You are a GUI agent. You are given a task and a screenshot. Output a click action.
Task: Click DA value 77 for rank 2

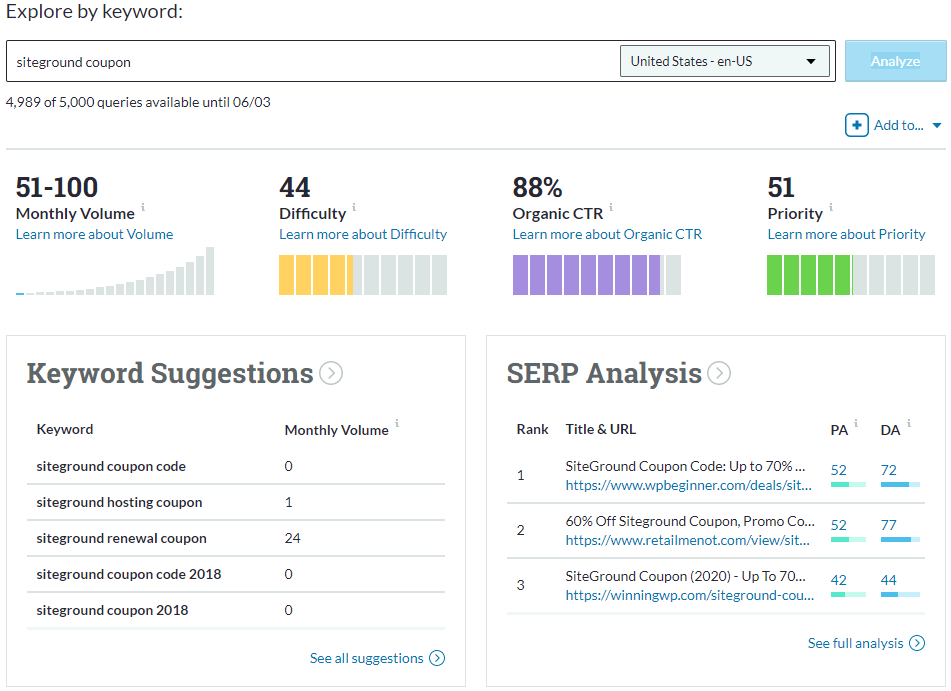(x=889, y=525)
